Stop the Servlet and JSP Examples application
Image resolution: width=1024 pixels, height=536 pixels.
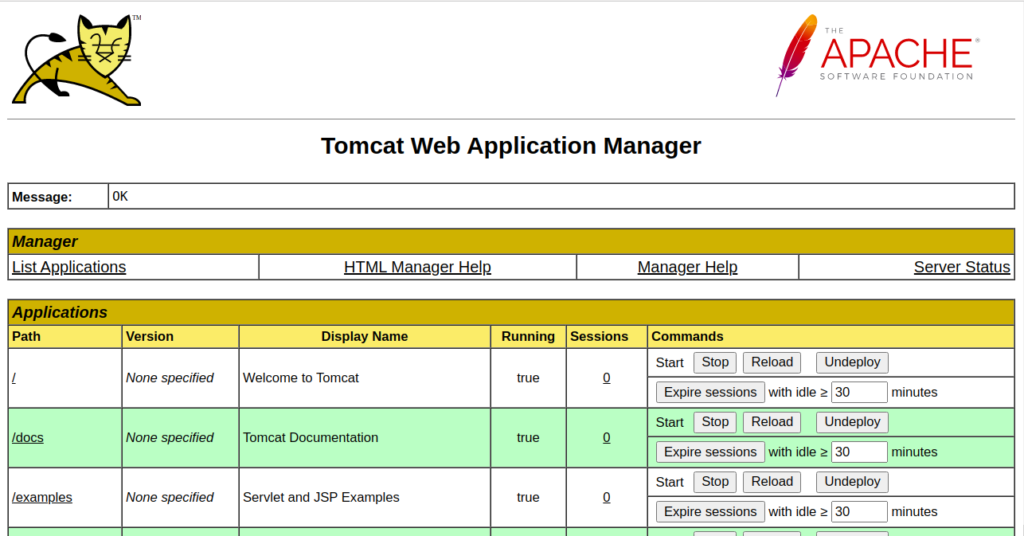pos(715,482)
